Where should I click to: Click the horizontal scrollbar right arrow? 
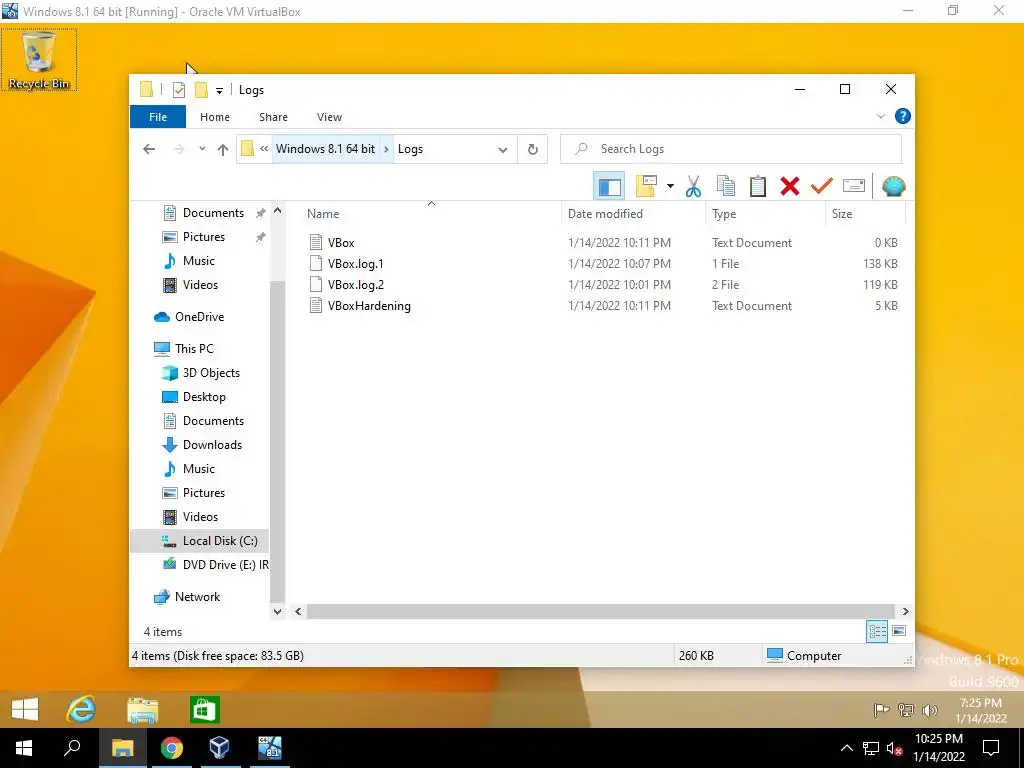pos(905,612)
